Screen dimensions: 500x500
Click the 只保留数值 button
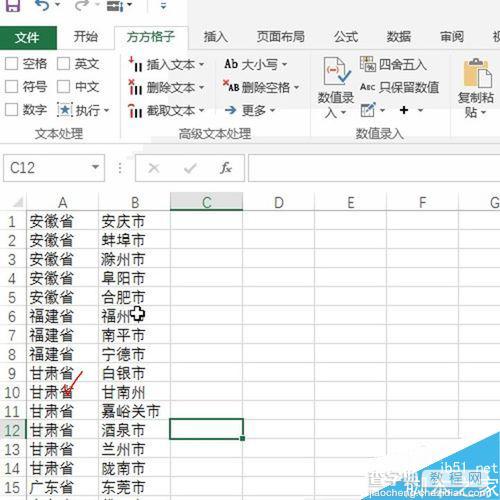[399, 87]
